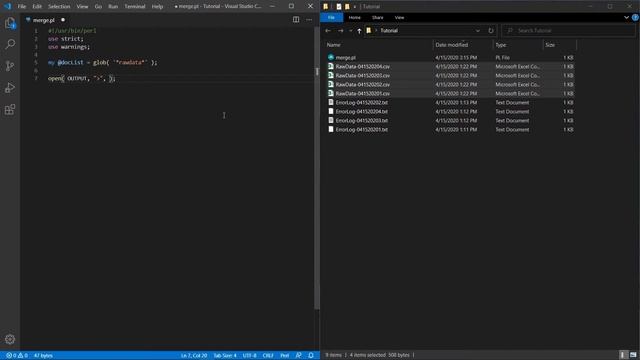Open the Search view in VS Code

[10, 44]
